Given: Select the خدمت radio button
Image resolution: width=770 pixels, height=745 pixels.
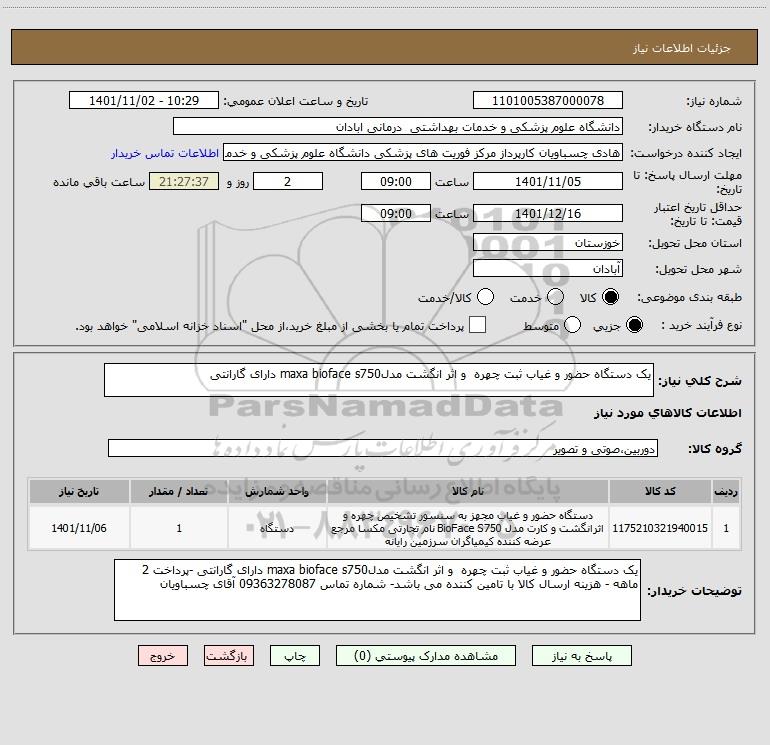Looking at the screenshot, I should click(555, 297).
